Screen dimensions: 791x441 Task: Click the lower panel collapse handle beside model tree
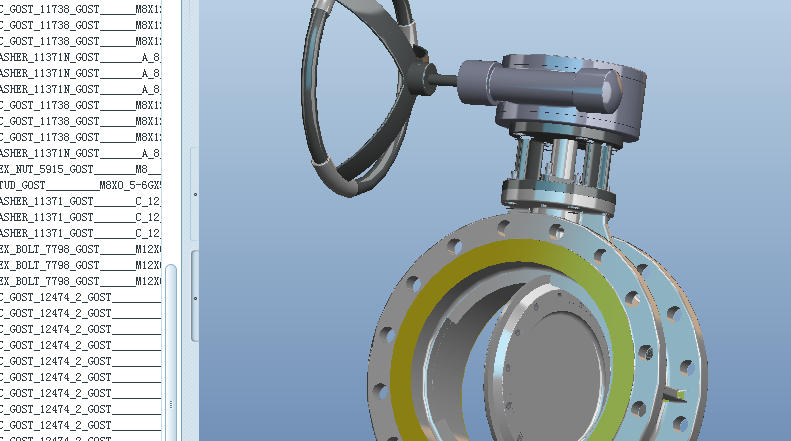click(195, 297)
